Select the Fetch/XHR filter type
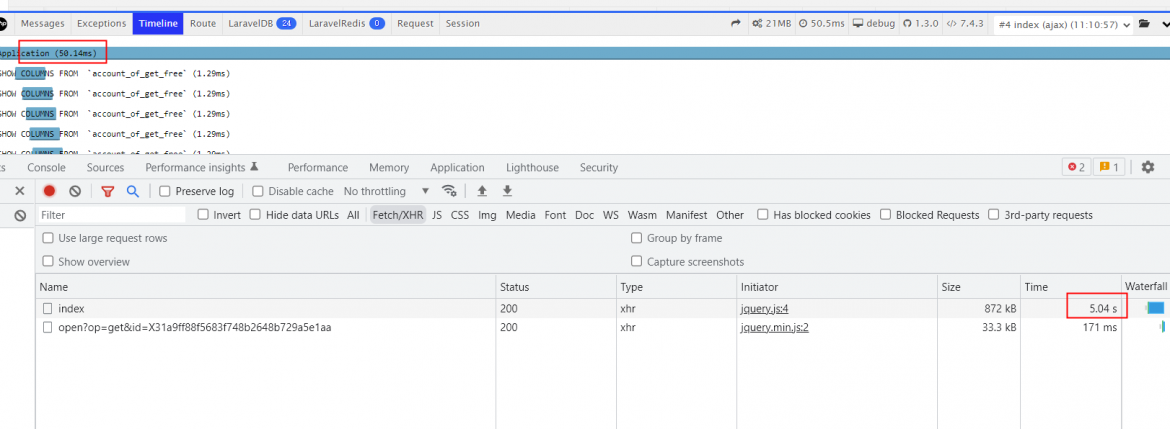This screenshot has width=1170, height=429. point(398,215)
